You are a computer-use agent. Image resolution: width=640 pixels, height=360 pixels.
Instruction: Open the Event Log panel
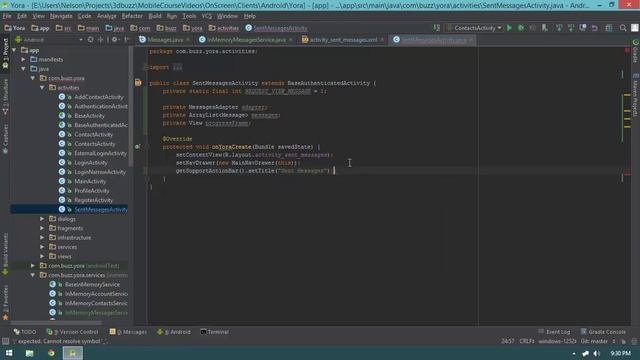[554, 332]
